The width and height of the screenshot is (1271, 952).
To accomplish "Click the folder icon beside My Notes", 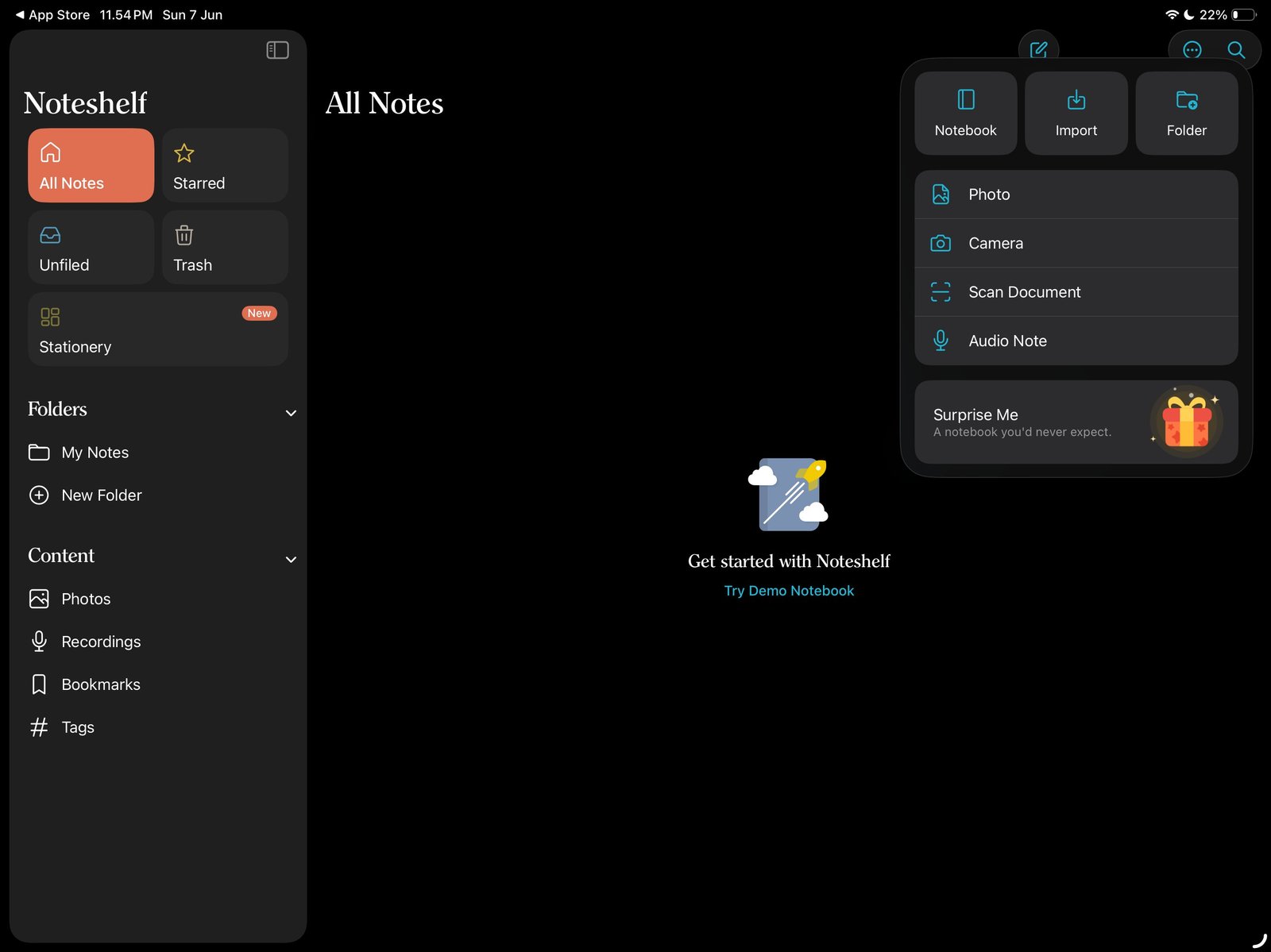I will [x=39, y=453].
